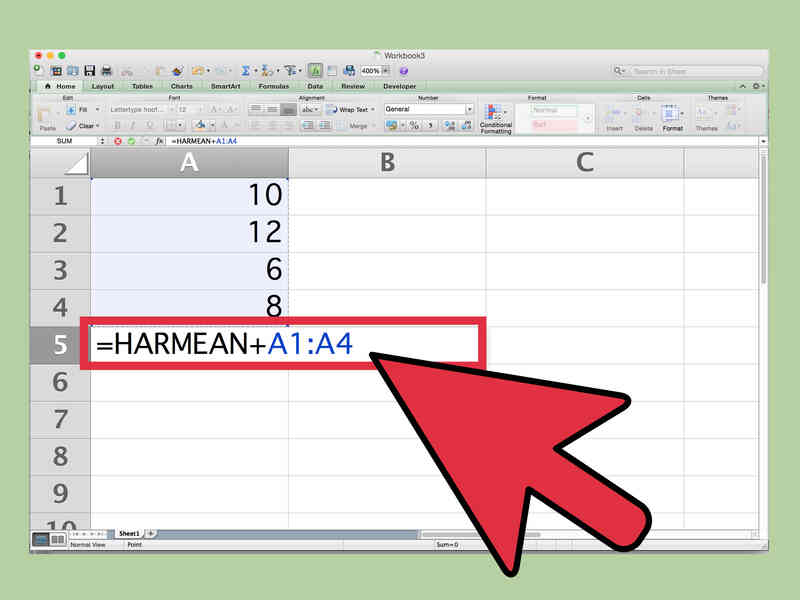Click the fx insert function icon

pyautogui.click(x=160, y=141)
